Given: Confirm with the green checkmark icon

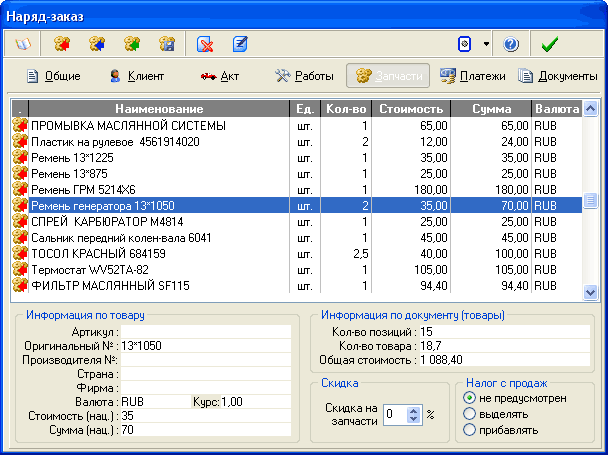Looking at the screenshot, I should 548,44.
